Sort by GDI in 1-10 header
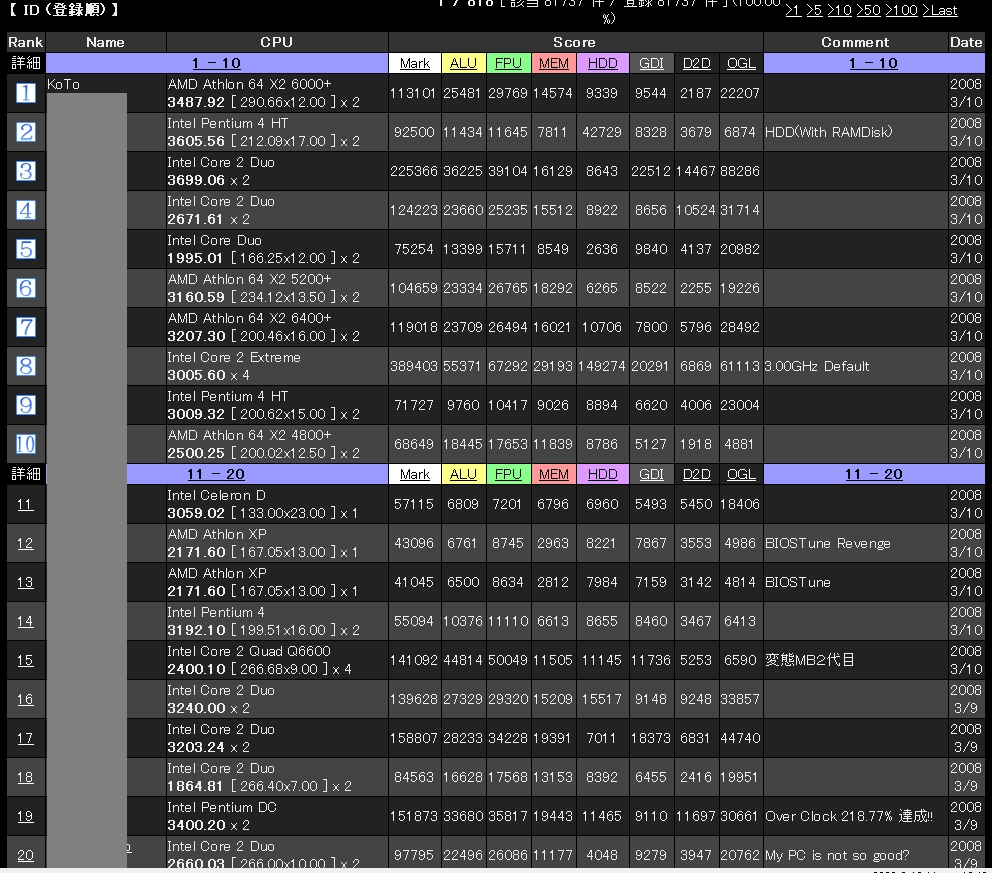Image resolution: width=992 pixels, height=873 pixels. [x=651, y=63]
